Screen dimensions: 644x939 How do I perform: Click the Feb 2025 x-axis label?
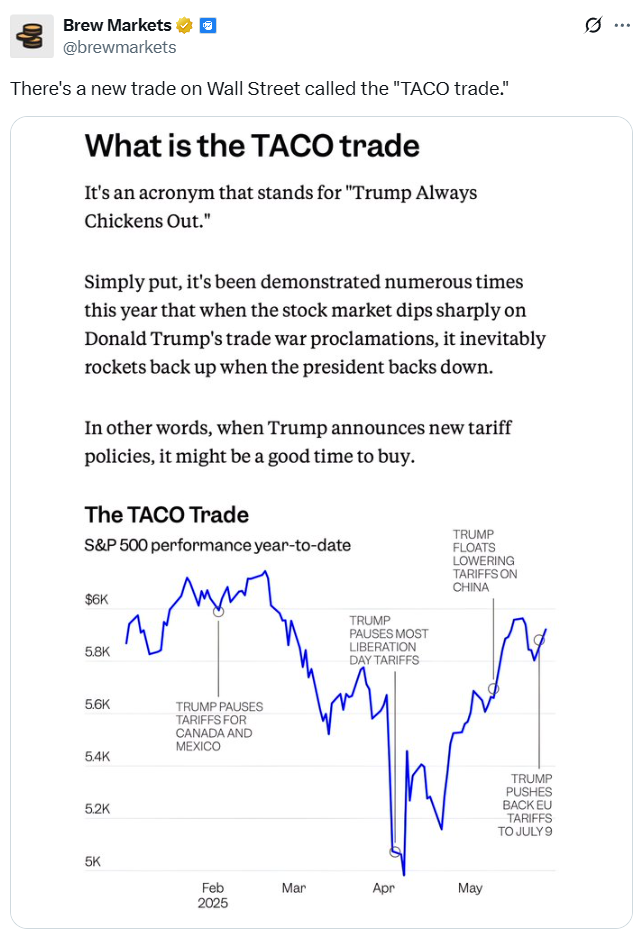click(x=213, y=895)
